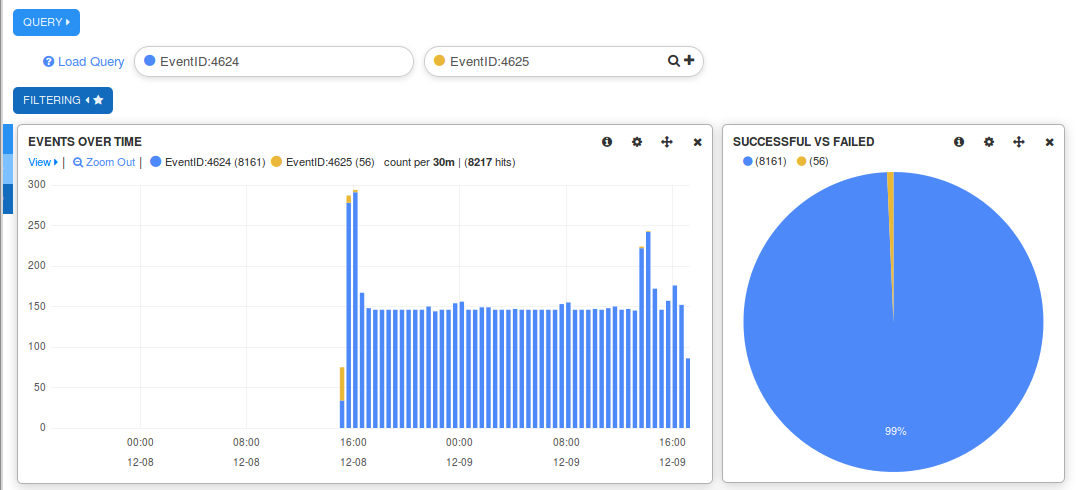Expand the FILTERING section

coord(62,100)
